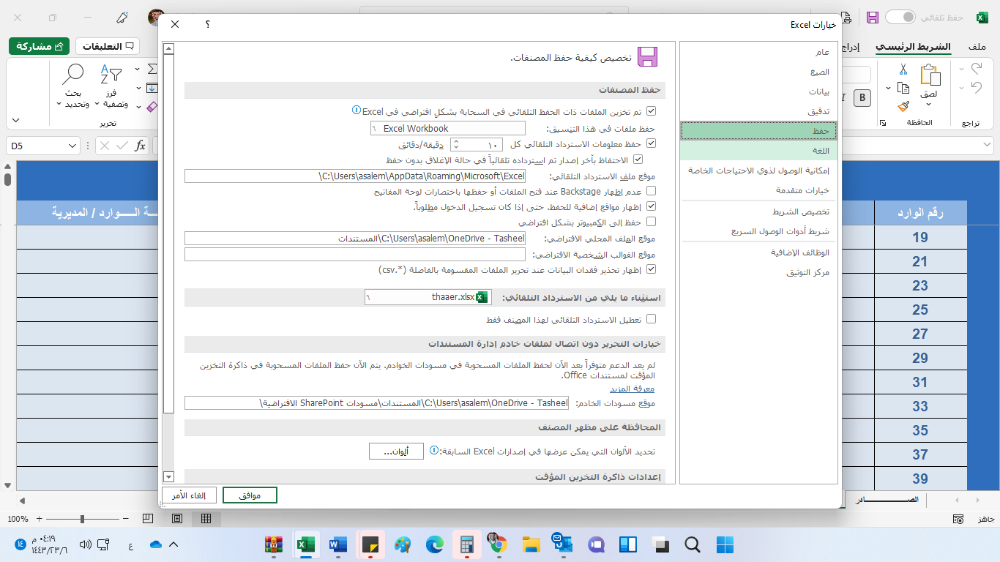
Task: Click the Colors... button
Action: (396, 451)
